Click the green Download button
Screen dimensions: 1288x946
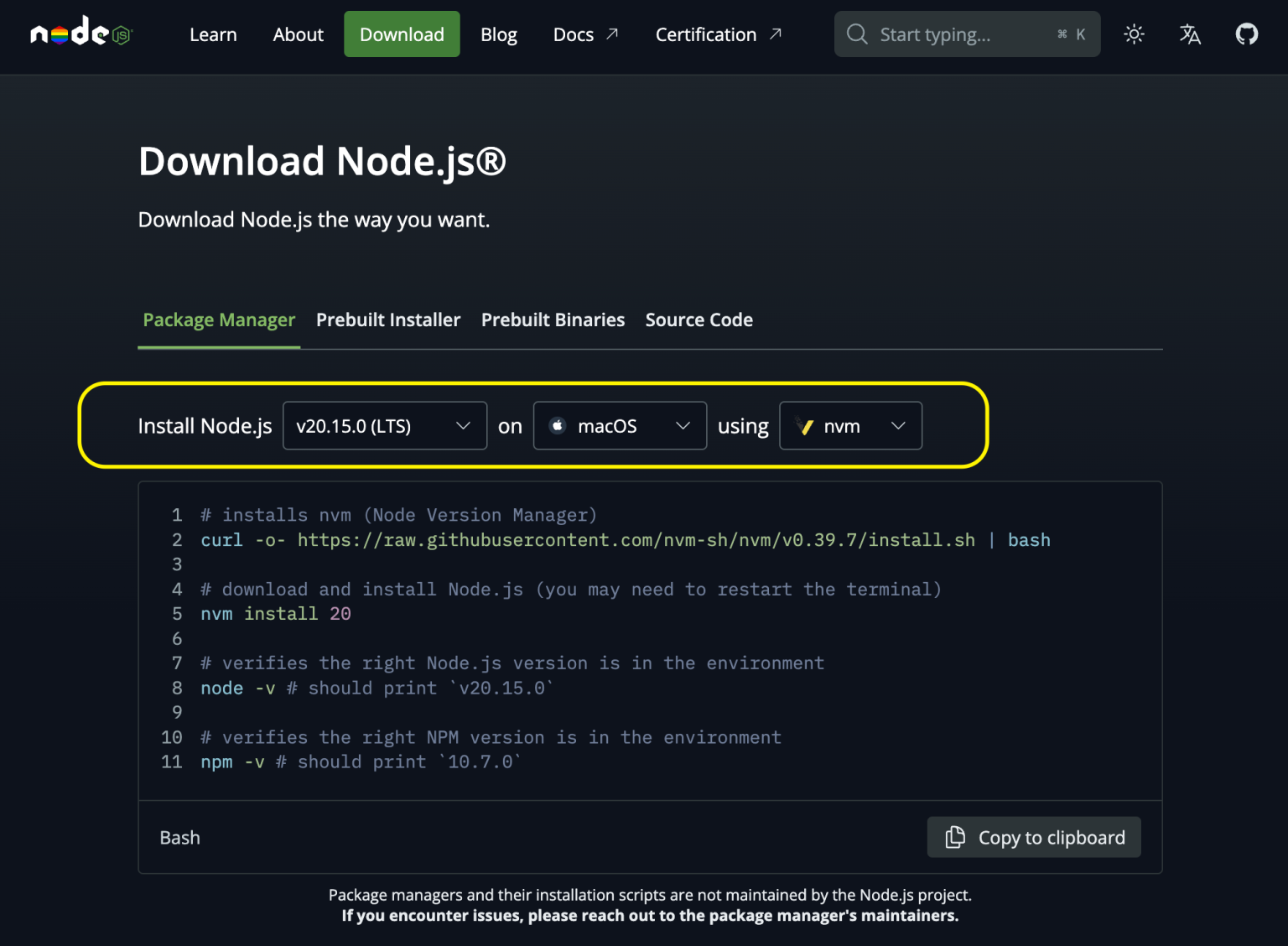click(401, 34)
